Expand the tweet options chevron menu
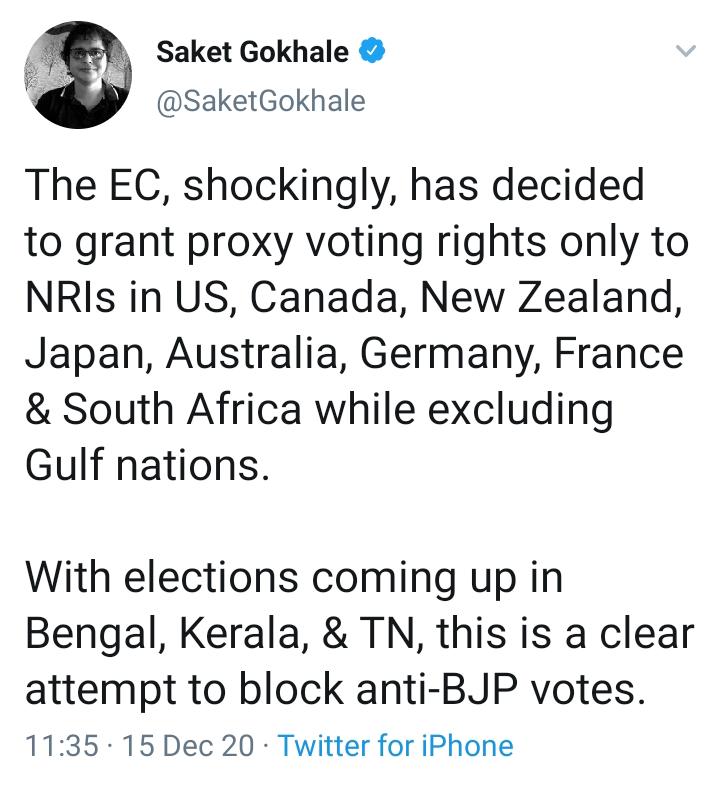This screenshot has height=789, width=720. 685,51
